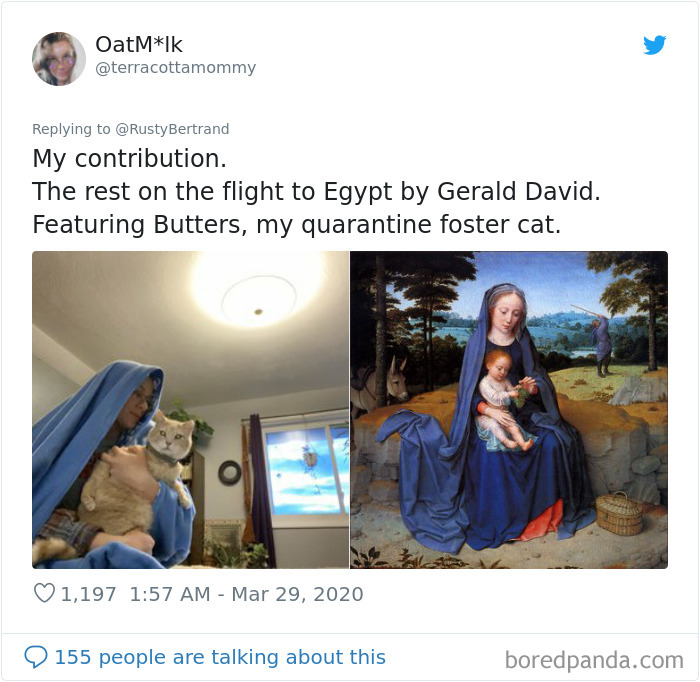Like the tweet with the heart icon

44,593
